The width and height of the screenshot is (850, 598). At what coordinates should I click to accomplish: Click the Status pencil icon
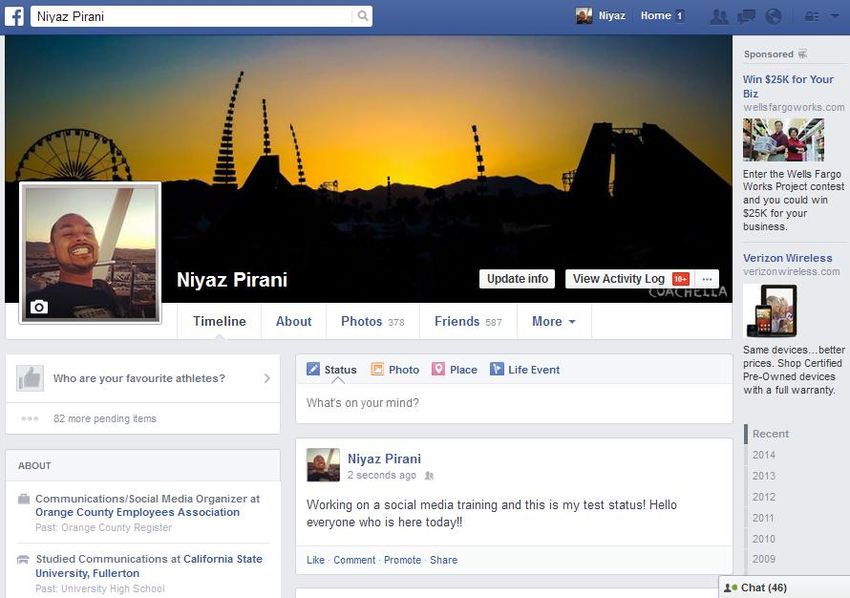pyautogui.click(x=313, y=369)
